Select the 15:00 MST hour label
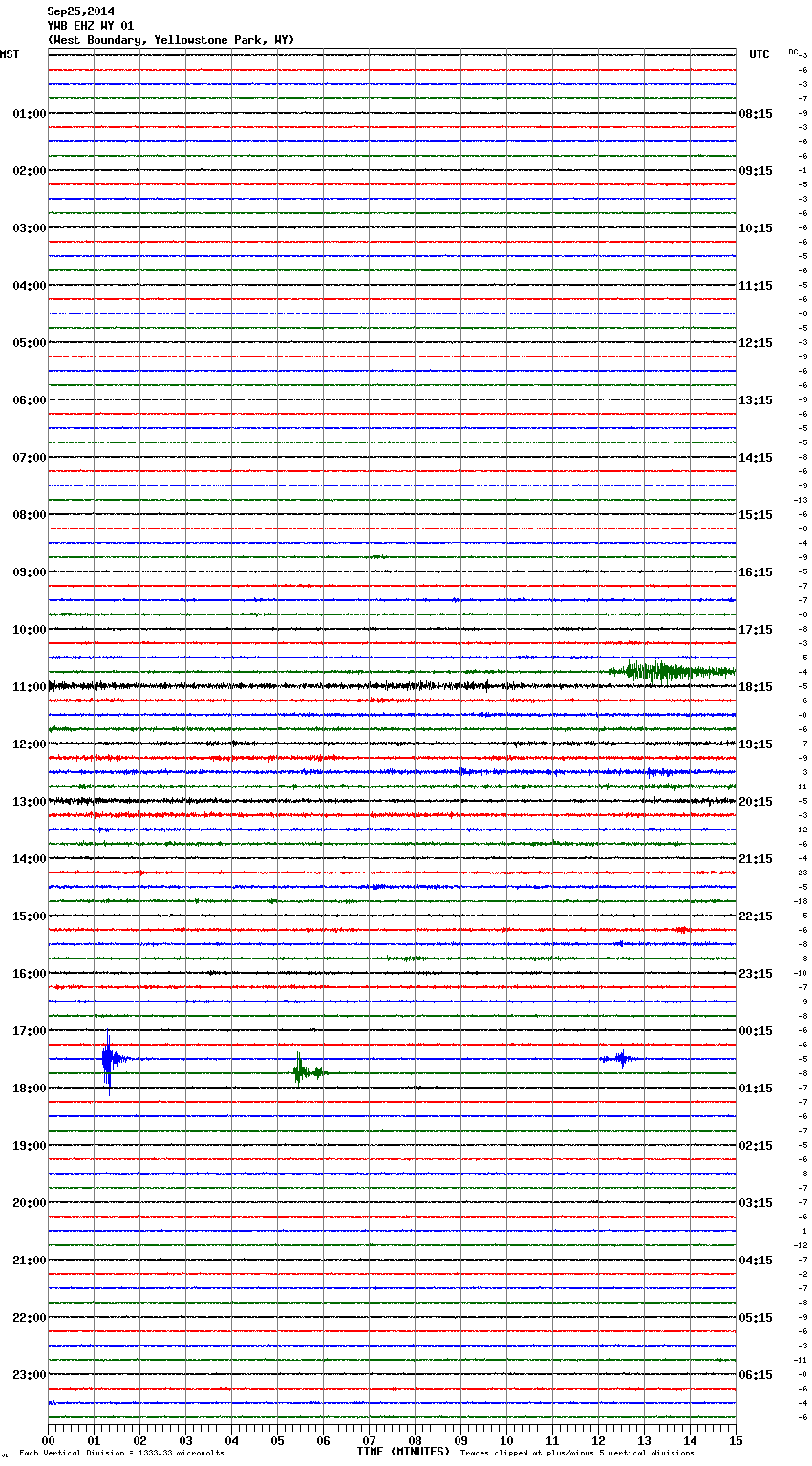This screenshot has width=812, height=1466. (30, 916)
